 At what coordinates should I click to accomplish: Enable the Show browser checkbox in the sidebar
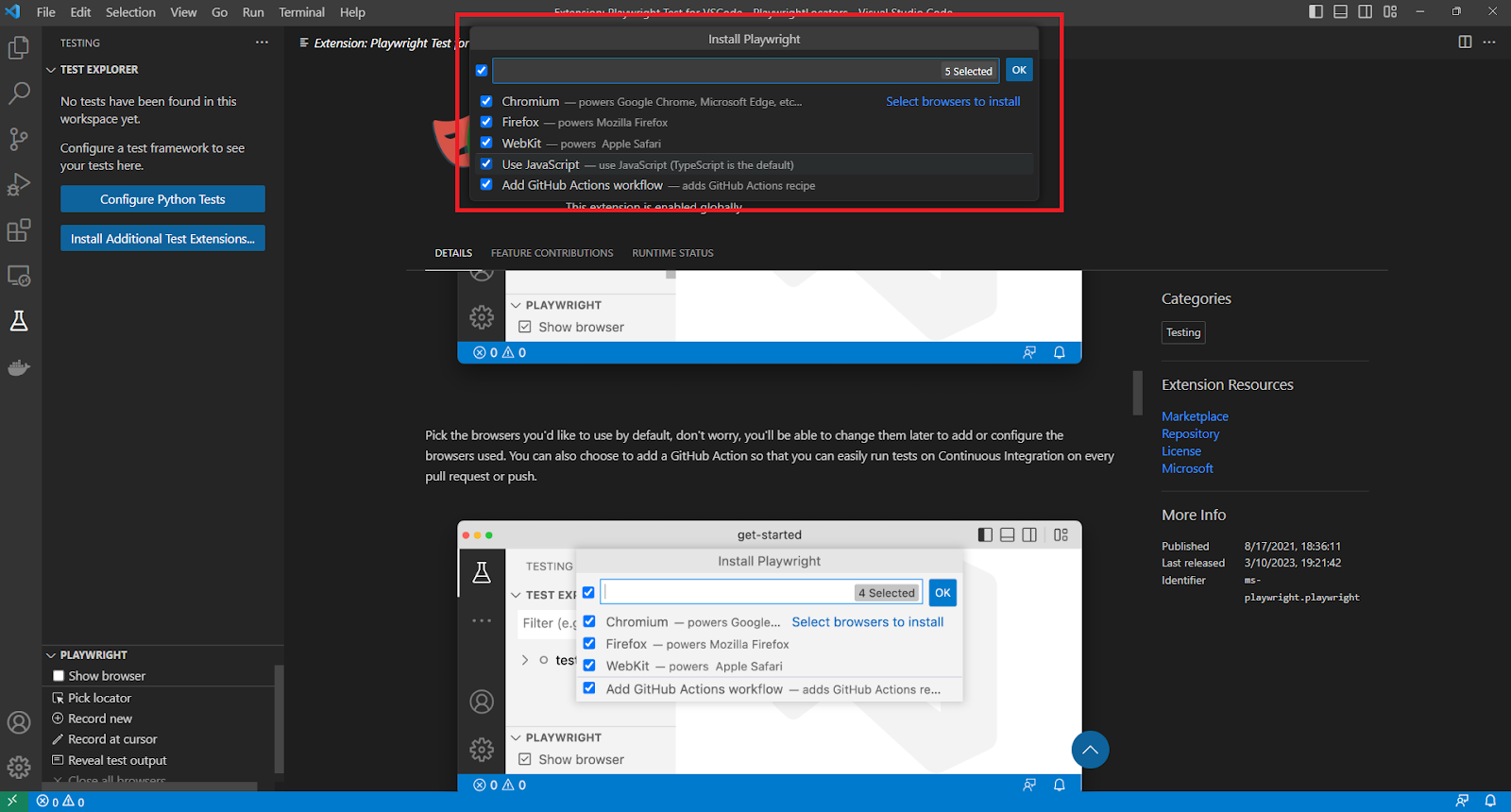click(x=59, y=676)
